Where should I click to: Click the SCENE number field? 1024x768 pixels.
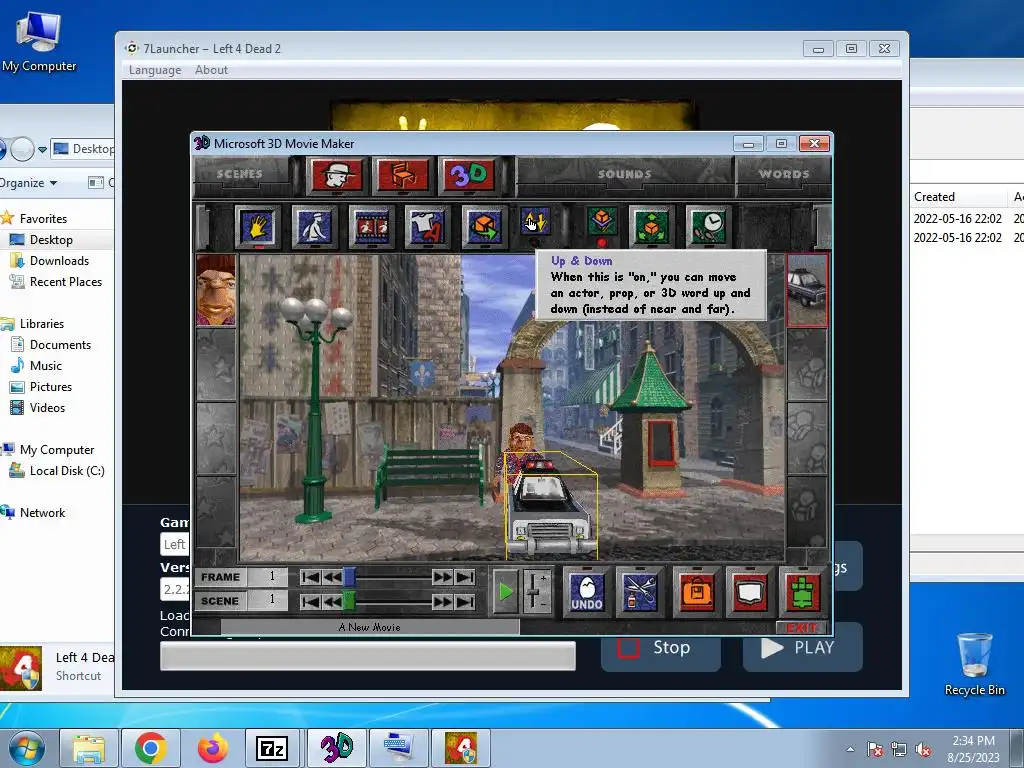point(268,601)
